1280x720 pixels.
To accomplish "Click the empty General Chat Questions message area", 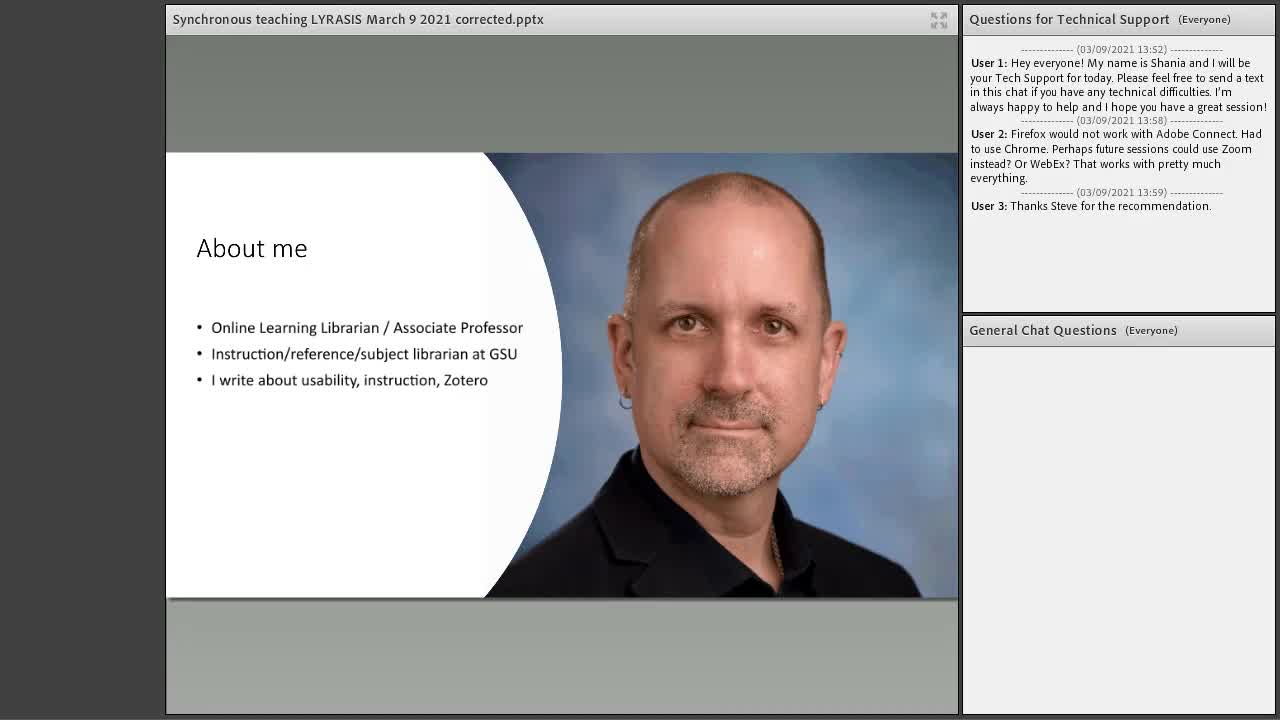I will [x=1118, y=530].
